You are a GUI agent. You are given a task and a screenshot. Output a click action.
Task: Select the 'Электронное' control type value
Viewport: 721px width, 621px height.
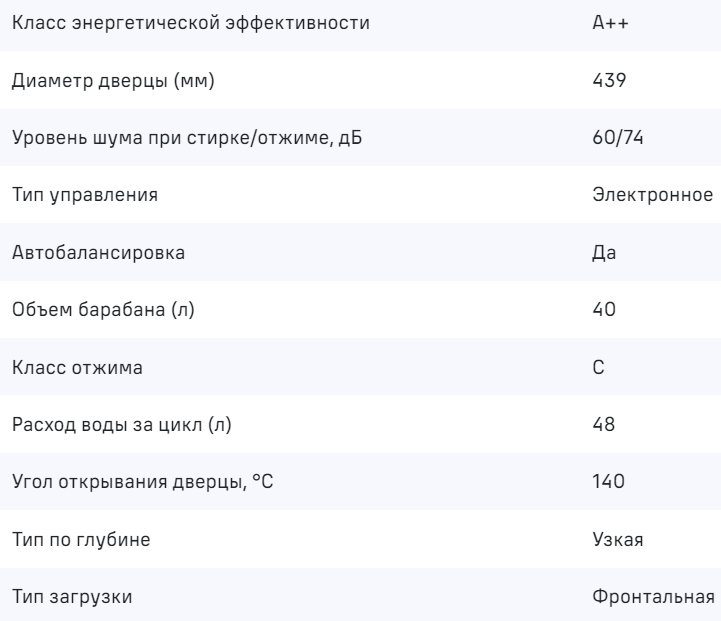click(652, 195)
